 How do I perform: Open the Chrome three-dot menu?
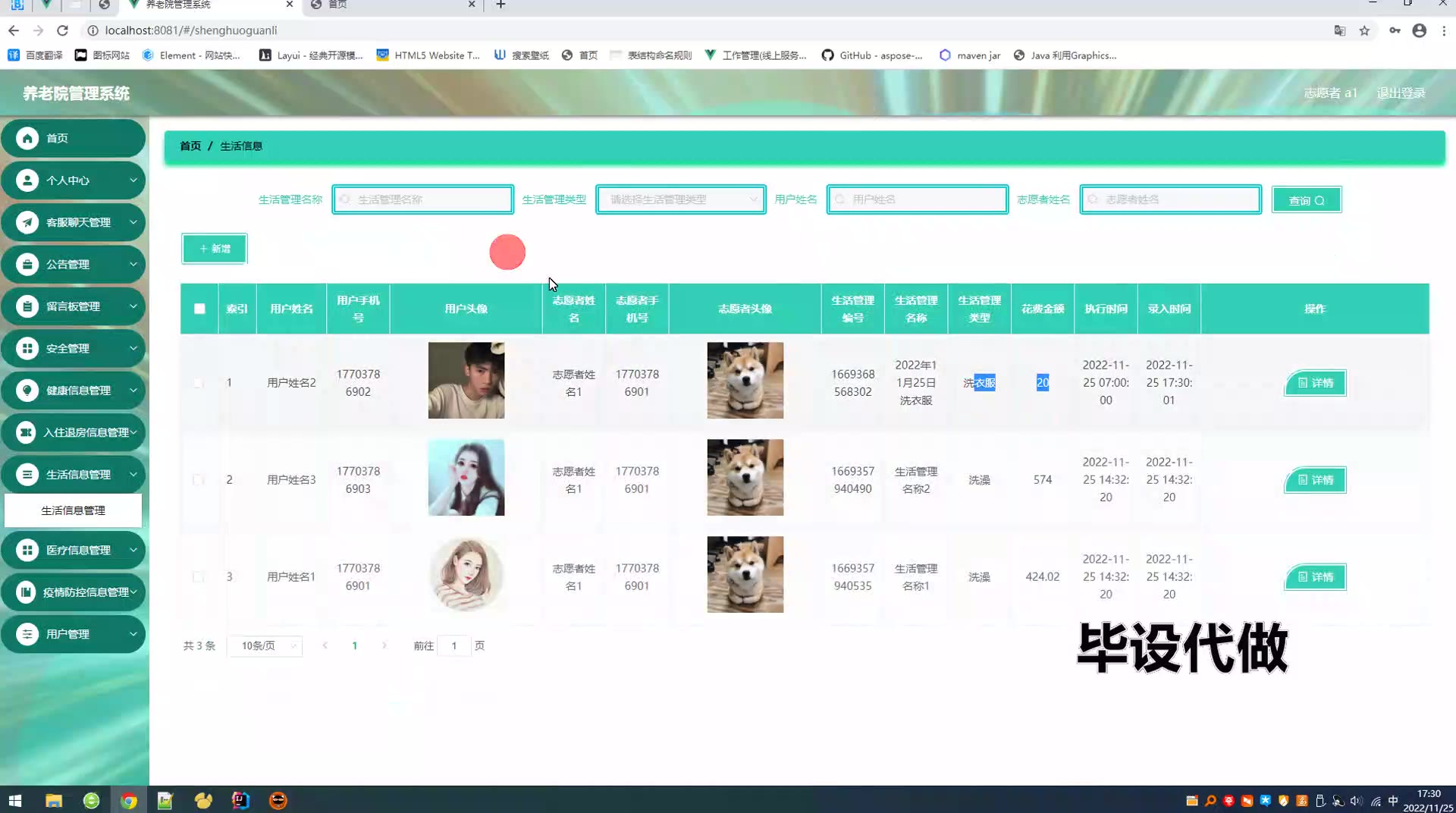click(x=1444, y=30)
